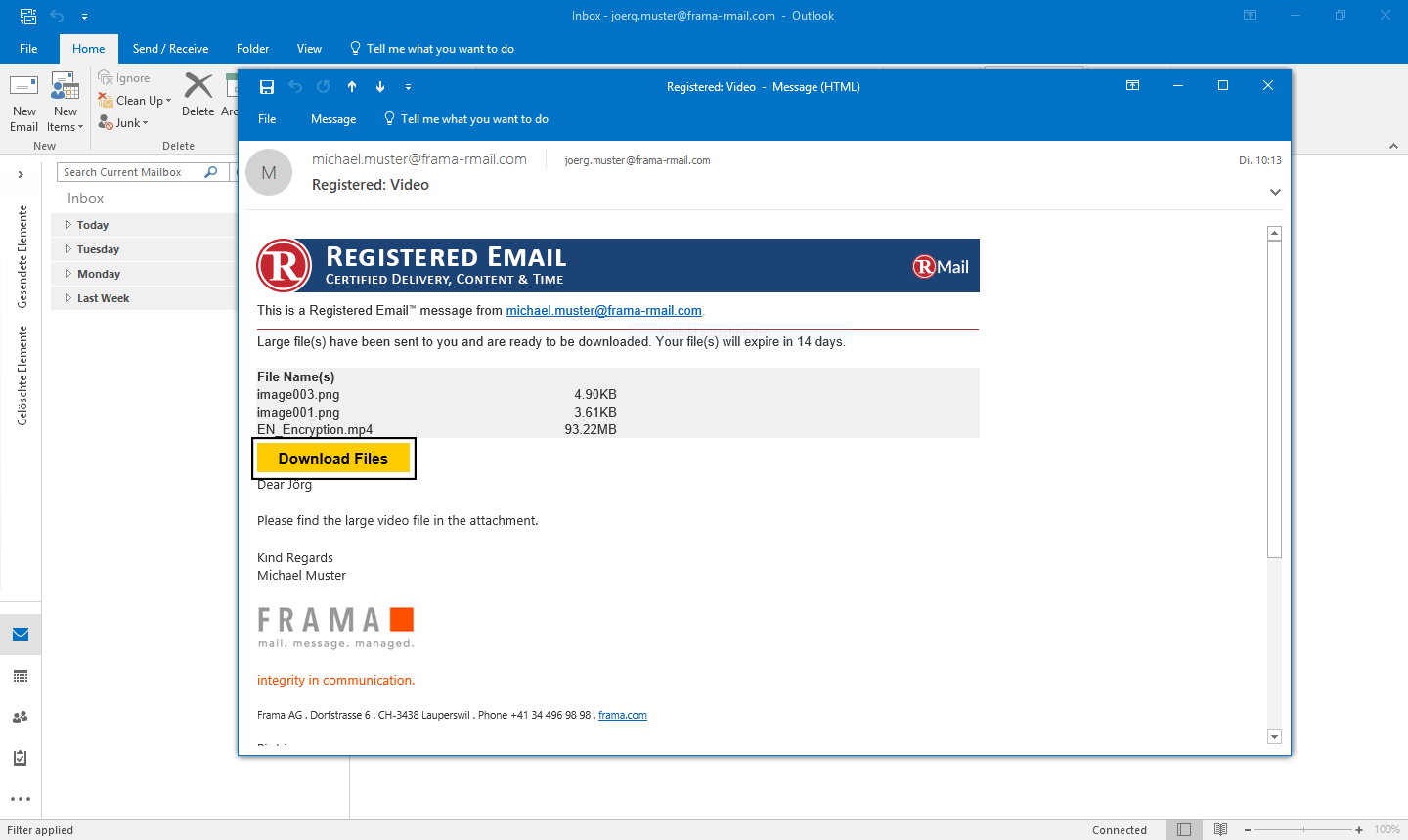
Task: Open the frama.com link in signature
Action: coord(623,715)
